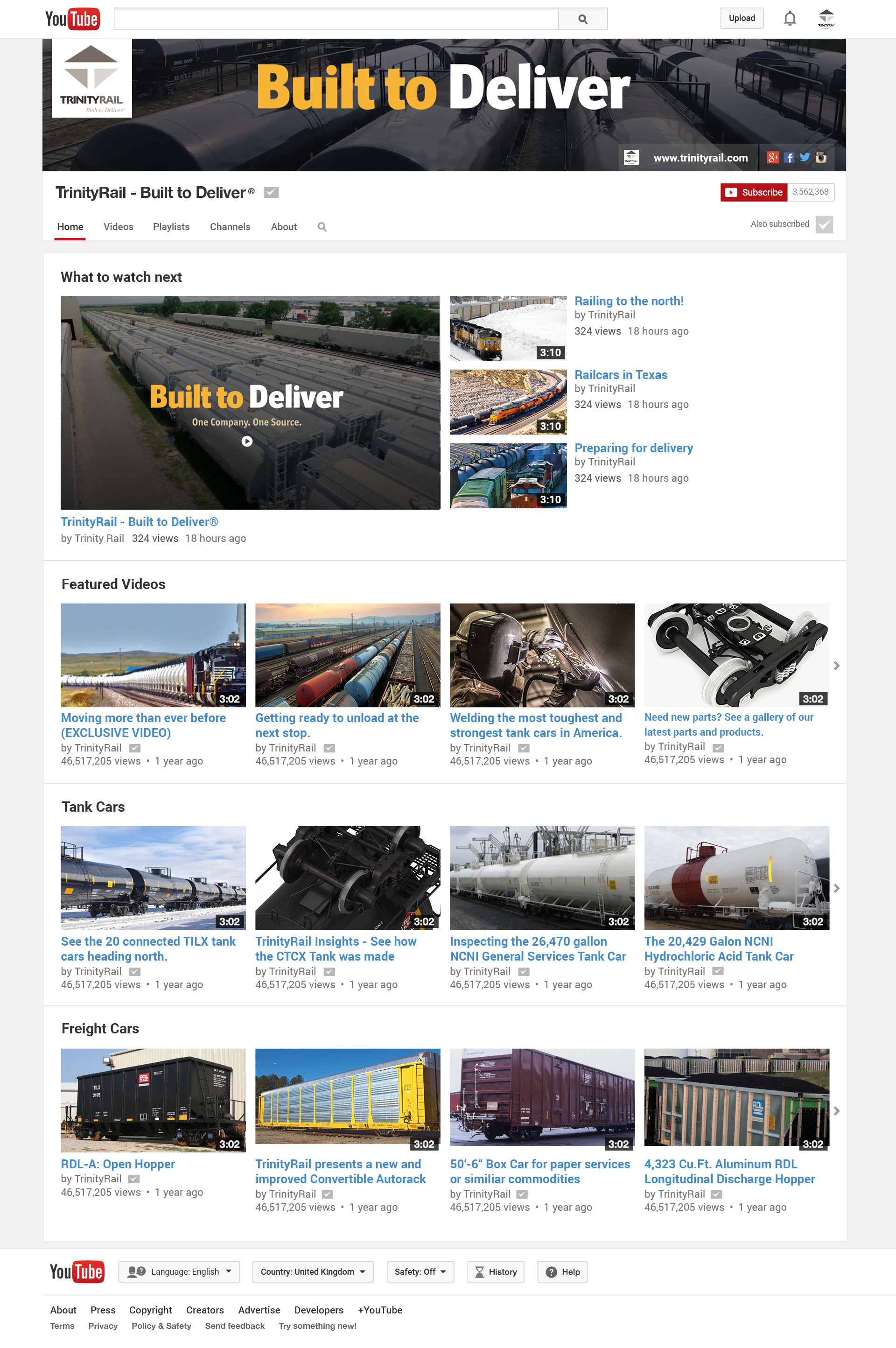Switch to the About tab
Image resolution: width=896 pixels, height=1348 pixels.
(284, 227)
